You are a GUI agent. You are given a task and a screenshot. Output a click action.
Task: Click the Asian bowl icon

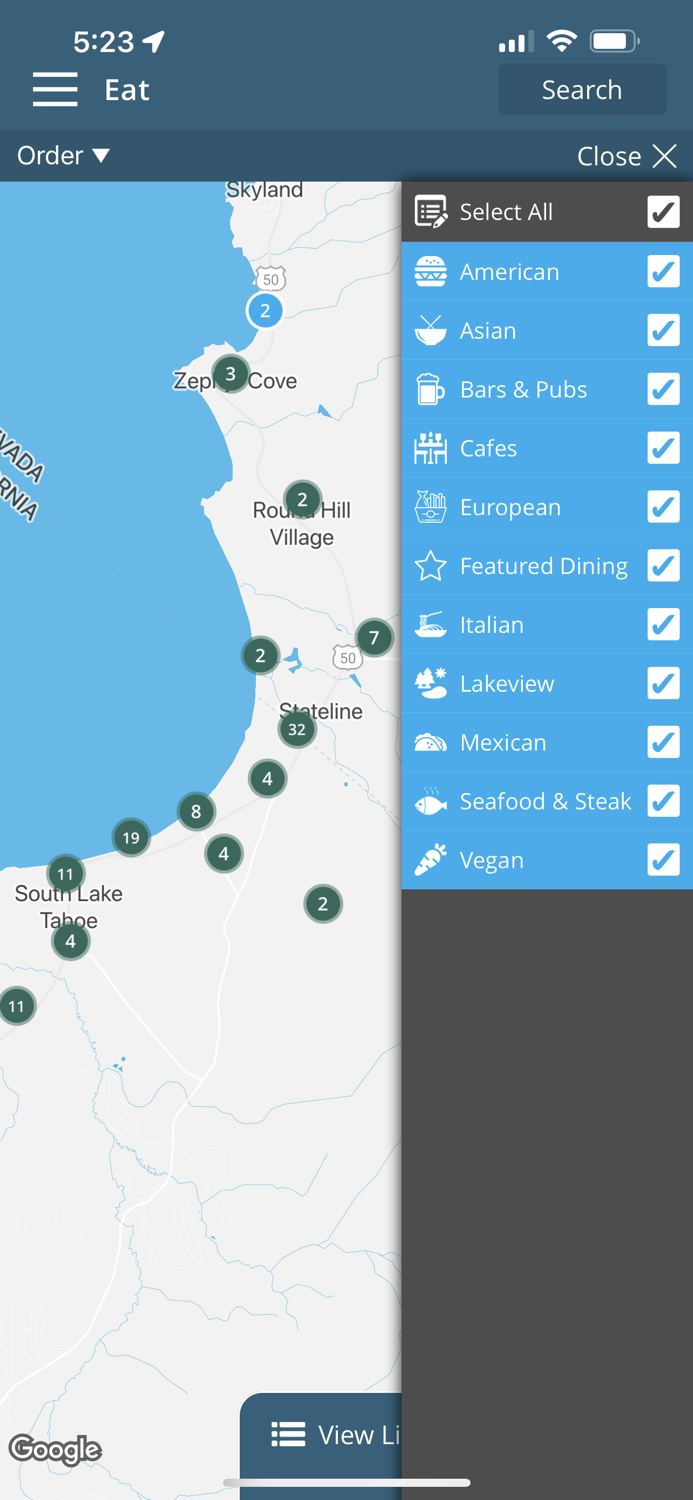tap(430, 330)
